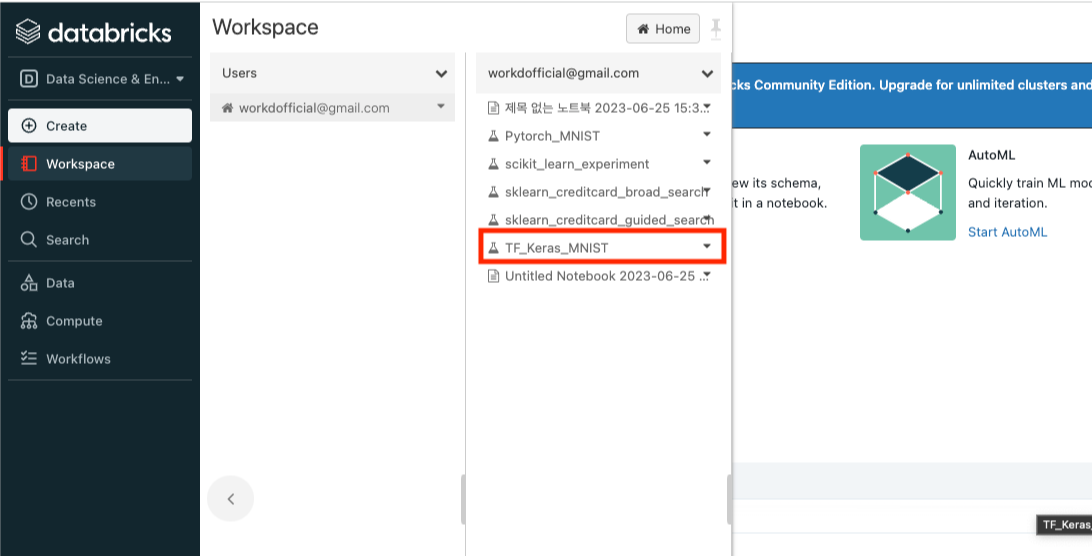This screenshot has width=1092, height=556.
Task: Click the flask icon beside sklearn_creditcard_broad_search
Action: [493, 192]
